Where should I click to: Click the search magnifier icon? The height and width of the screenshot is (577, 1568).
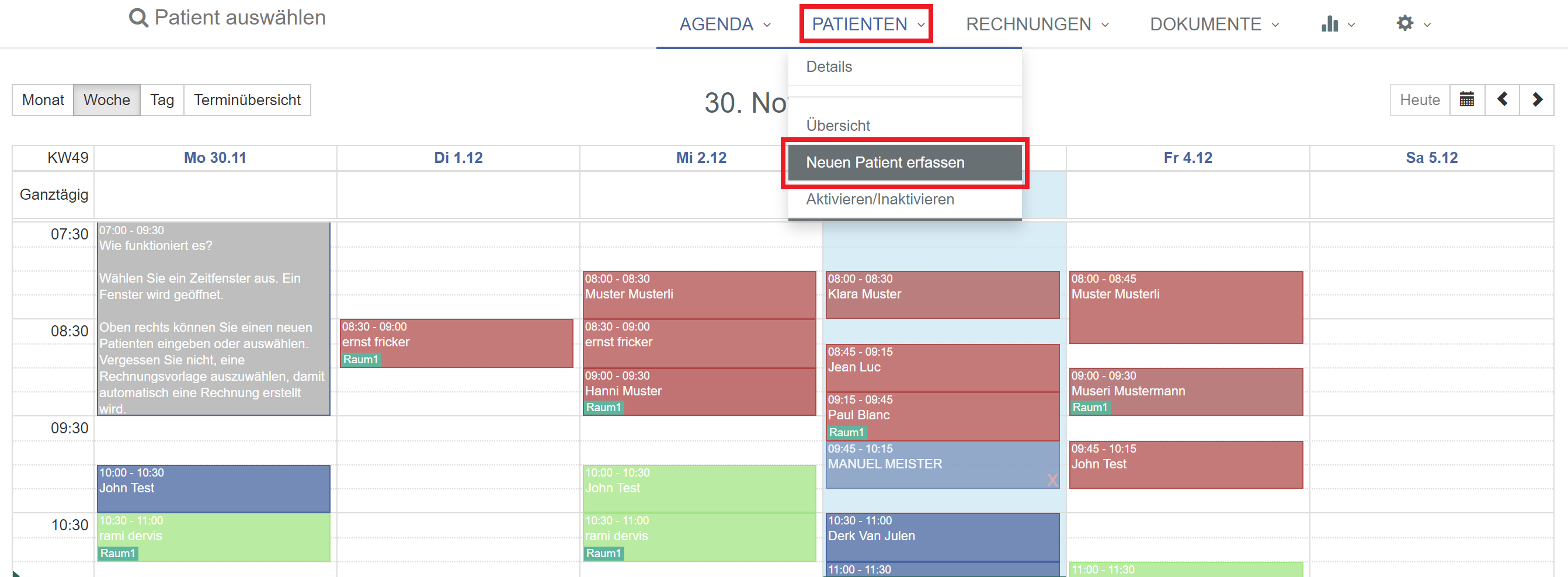pyautogui.click(x=138, y=18)
